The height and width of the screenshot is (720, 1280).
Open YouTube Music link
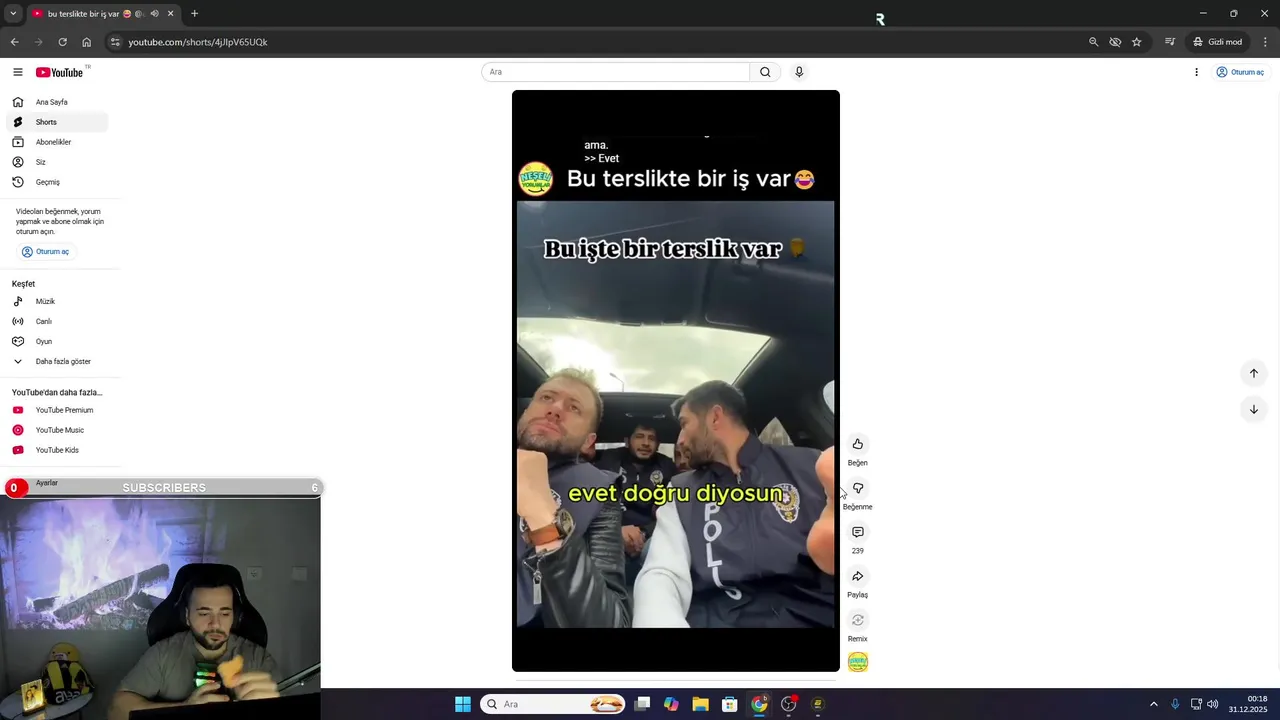[x=57, y=430]
